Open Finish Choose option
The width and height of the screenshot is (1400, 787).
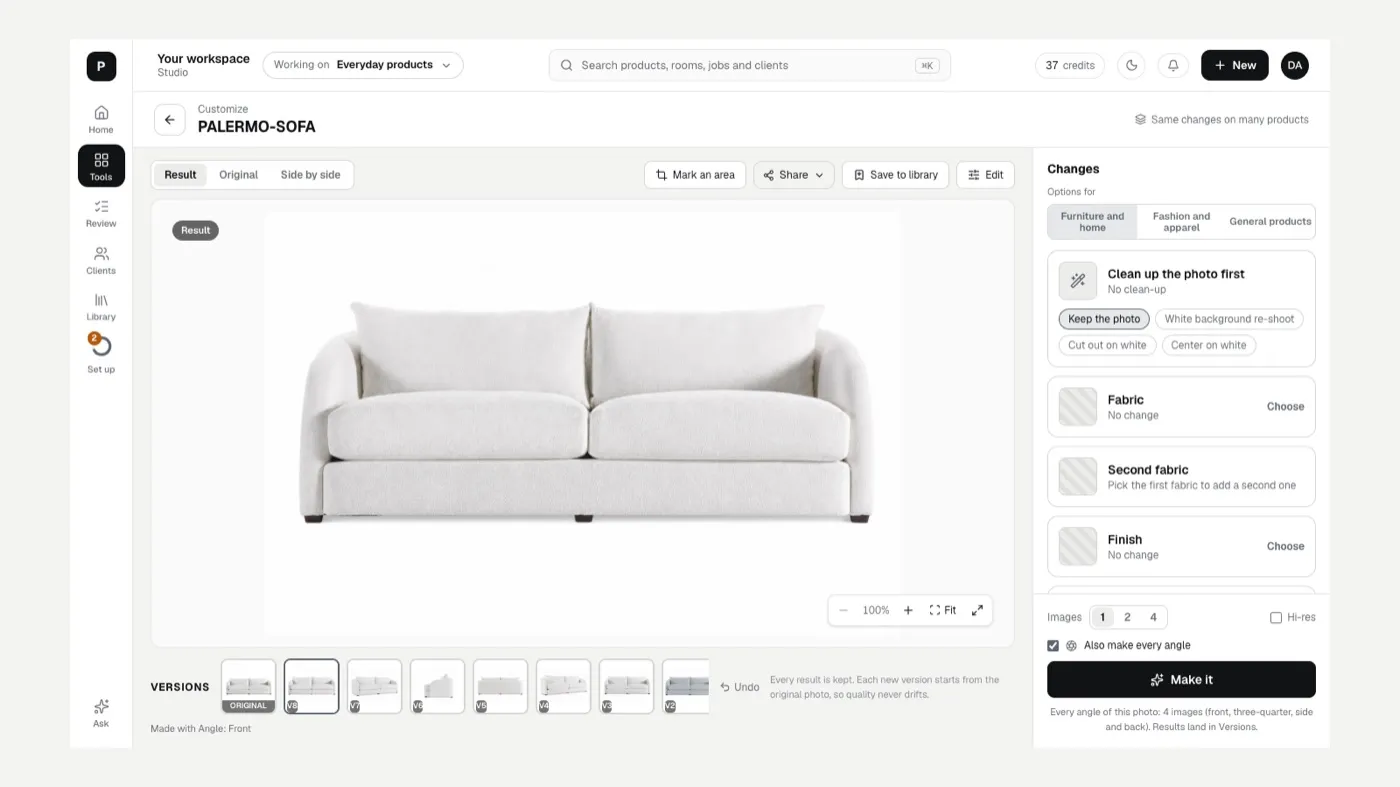coord(1285,547)
